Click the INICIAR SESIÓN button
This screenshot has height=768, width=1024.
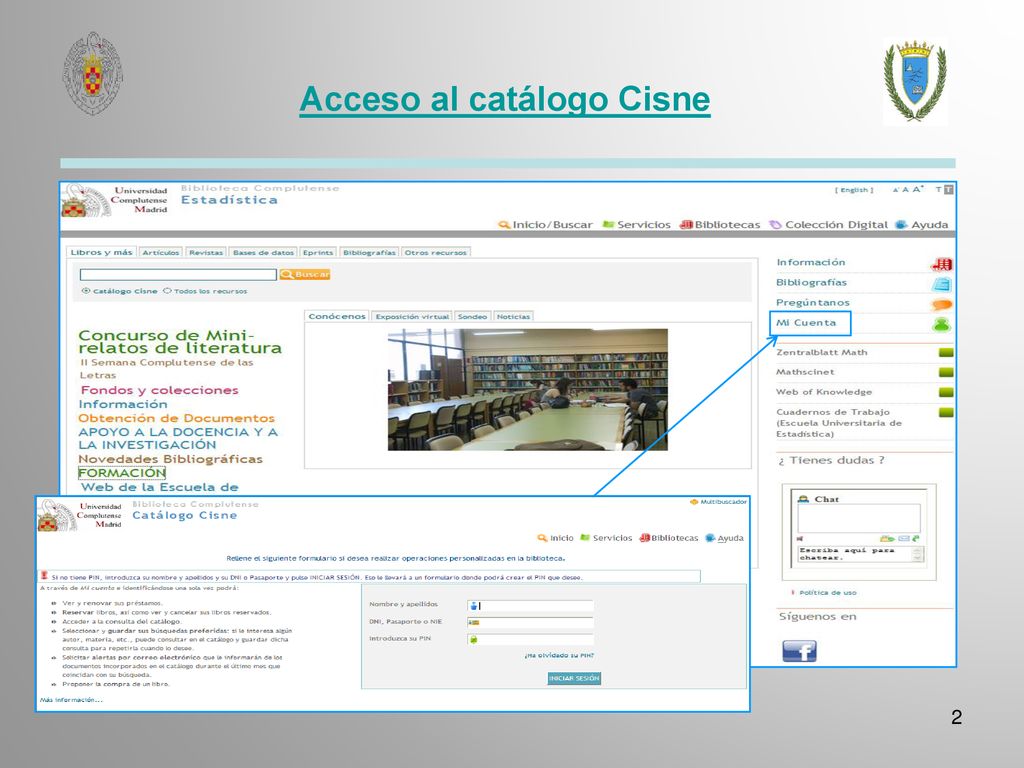click(574, 679)
